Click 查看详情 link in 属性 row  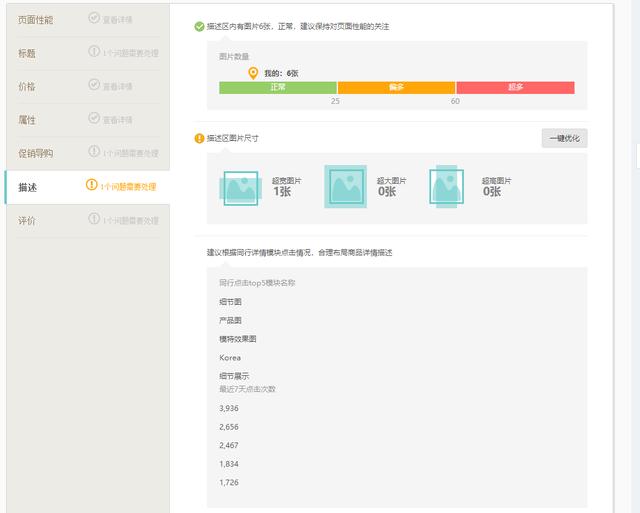click(117, 120)
